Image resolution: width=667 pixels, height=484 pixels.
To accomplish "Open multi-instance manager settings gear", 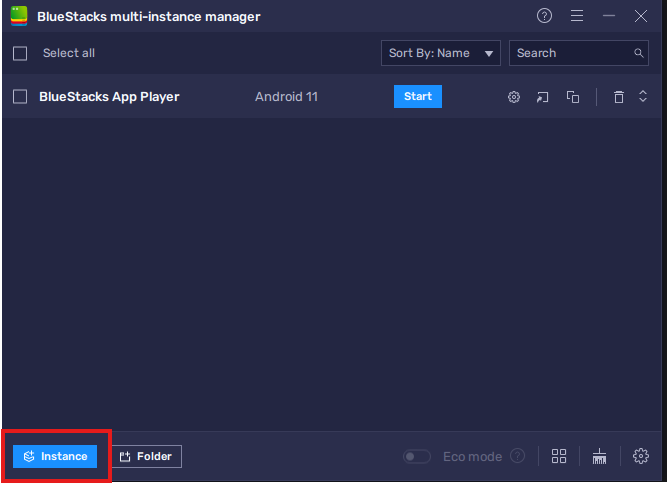I will click(641, 456).
